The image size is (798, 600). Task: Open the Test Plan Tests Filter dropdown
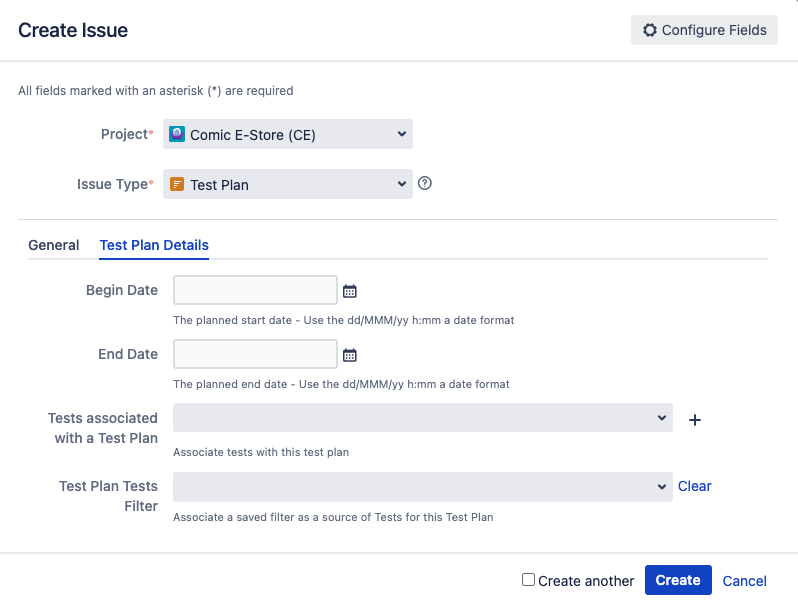[x=422, y=487]
